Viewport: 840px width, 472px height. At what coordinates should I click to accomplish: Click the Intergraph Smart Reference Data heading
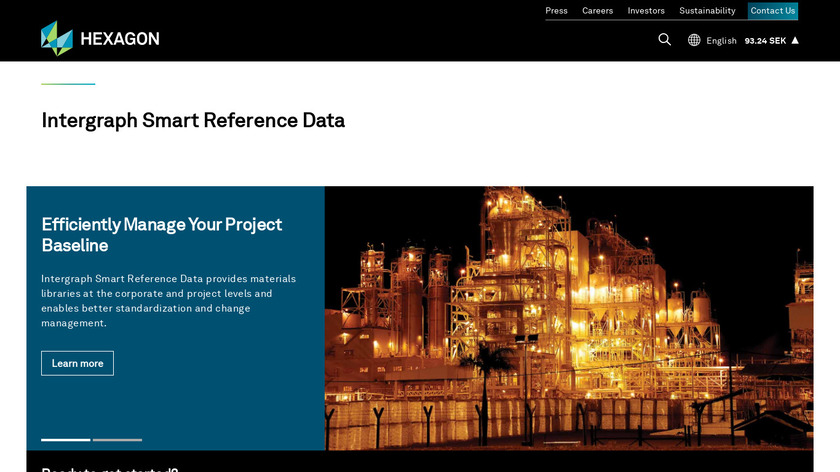pyautogui.click(x=193, y=121)
